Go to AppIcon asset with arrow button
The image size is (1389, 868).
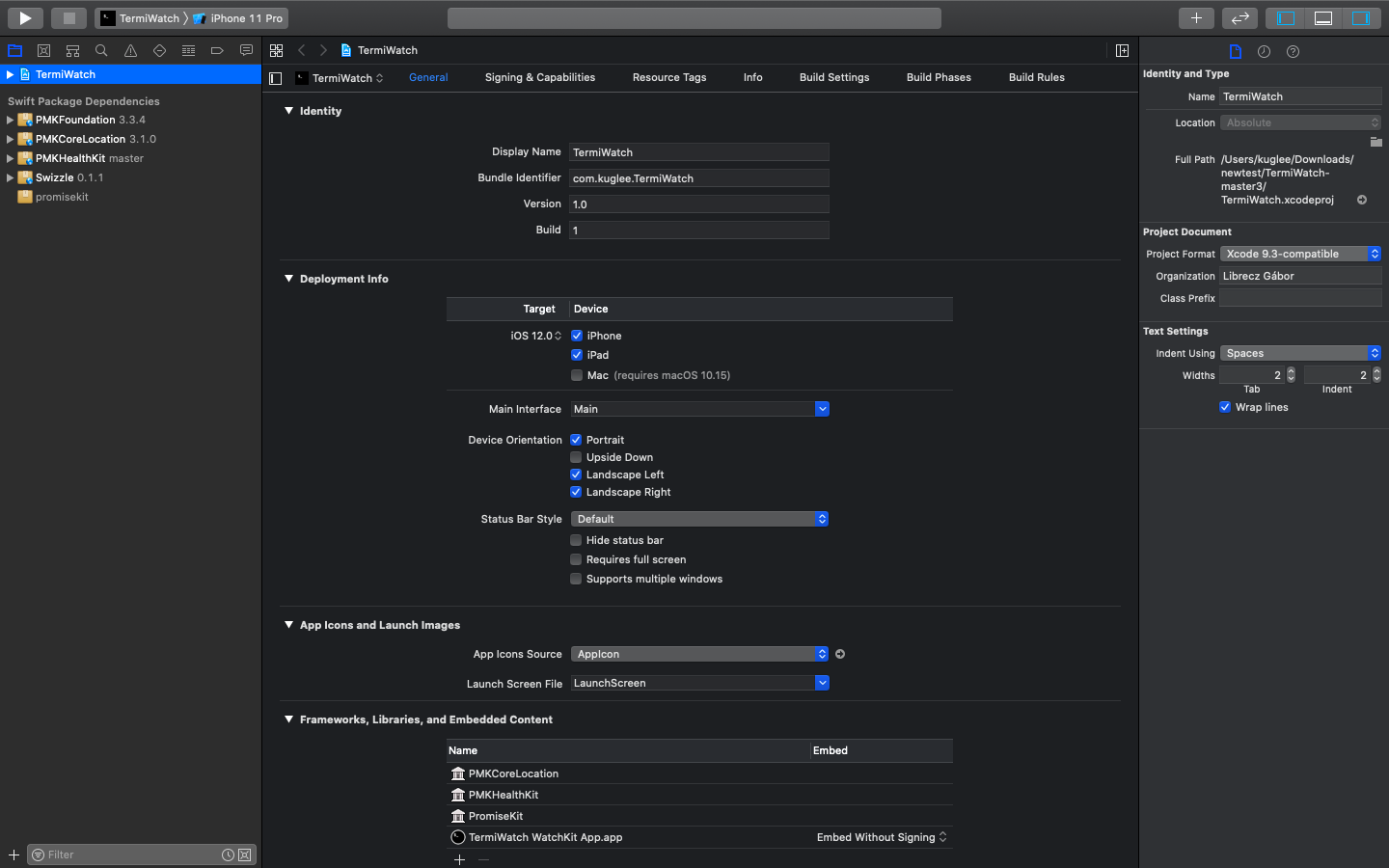[840, 654]
